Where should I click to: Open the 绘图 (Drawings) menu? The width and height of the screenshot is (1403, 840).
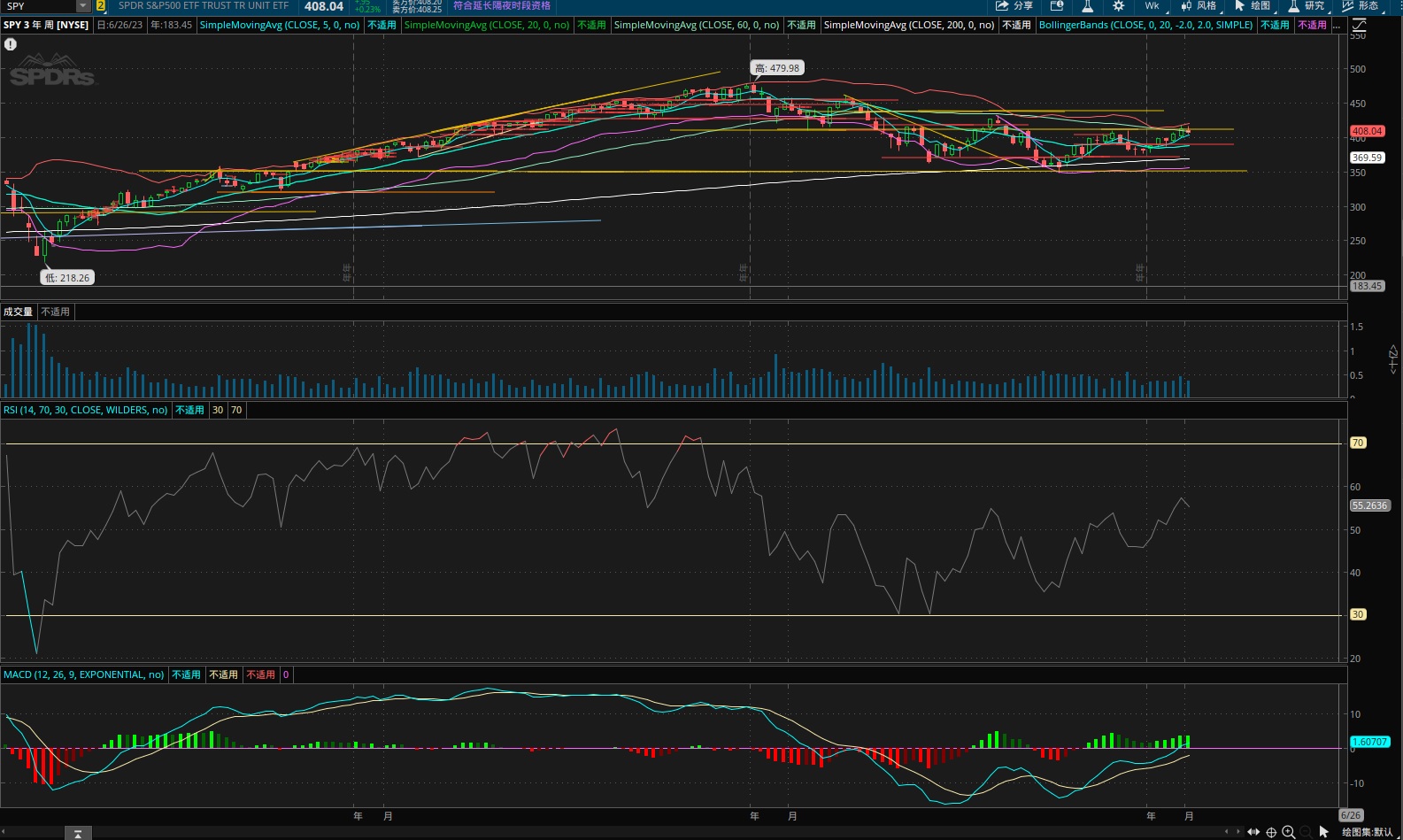(1253, 5)
